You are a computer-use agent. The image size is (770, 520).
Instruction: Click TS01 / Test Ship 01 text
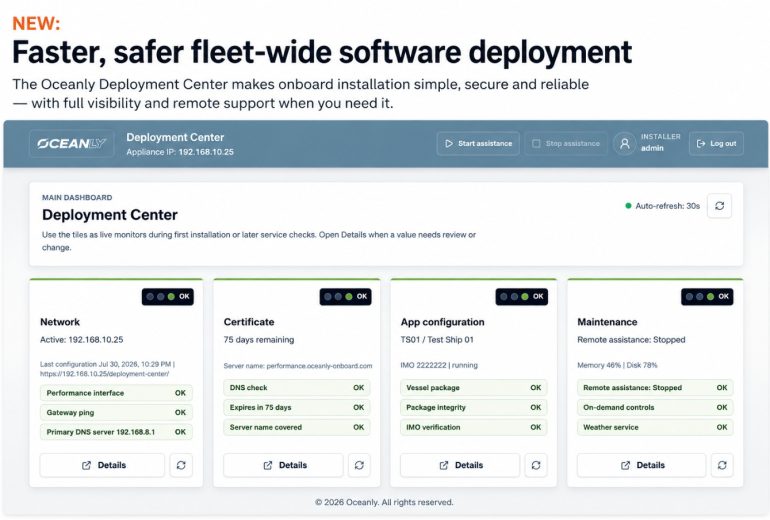click(x=437, y=340)
